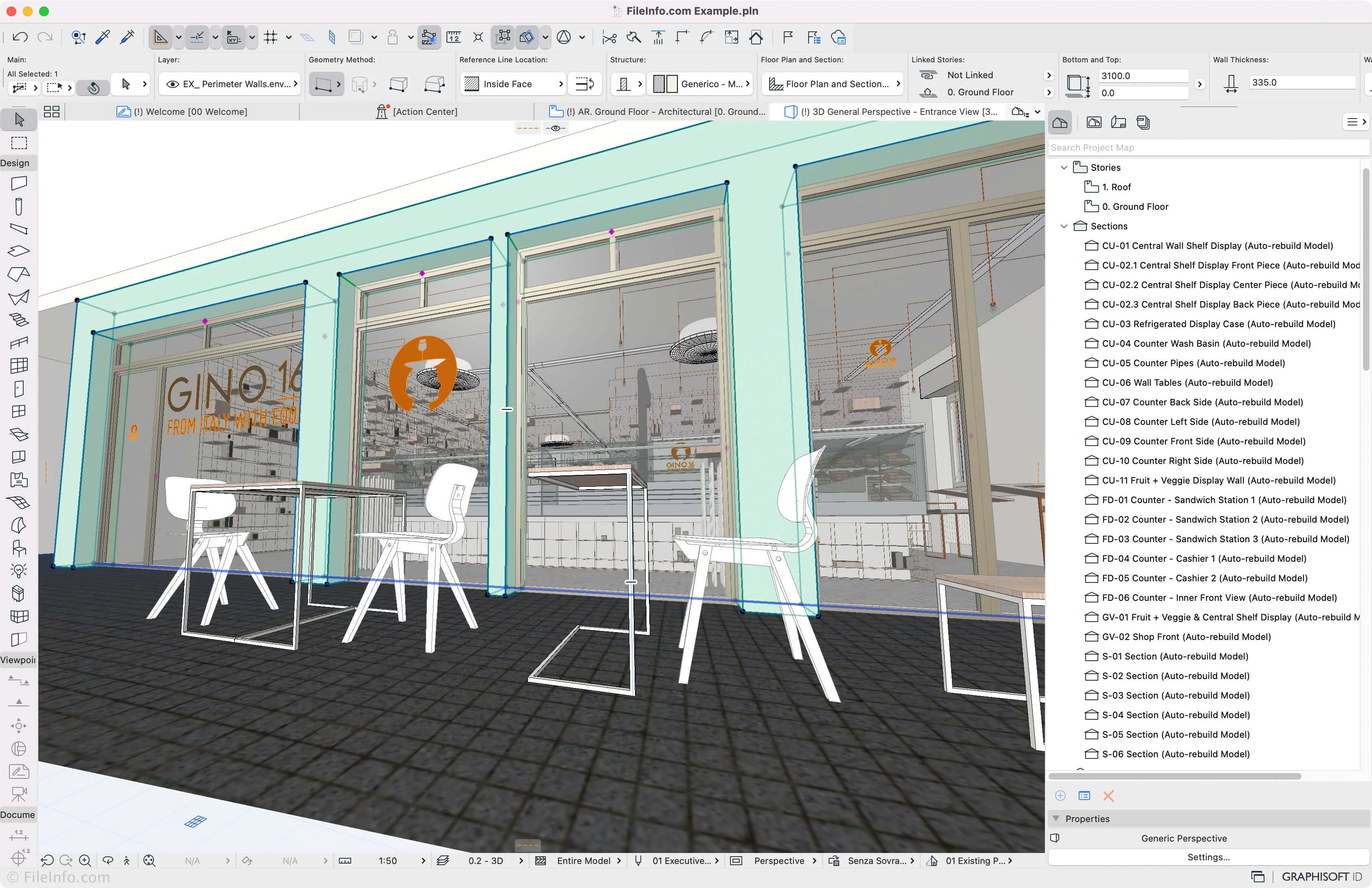Toggle visibility eye for EX_ Perimeter Walls layer
The image size is (1372, 888).
coord(173,84)
